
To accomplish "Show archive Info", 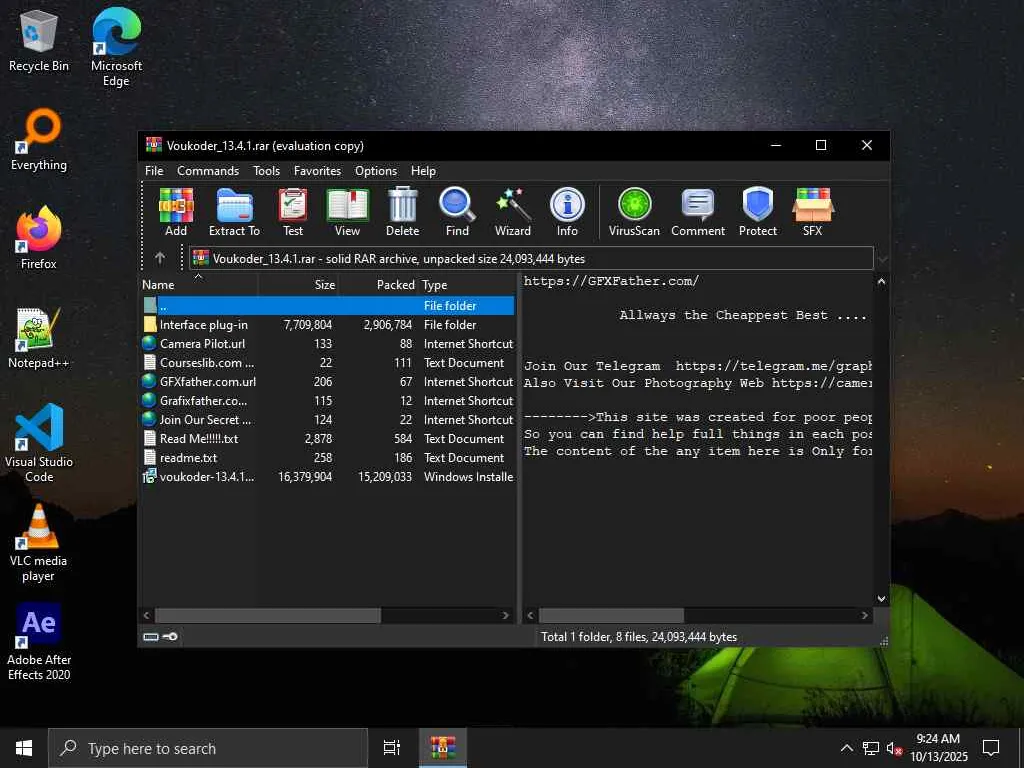I will pyautogui.click(x=567, y=212).
